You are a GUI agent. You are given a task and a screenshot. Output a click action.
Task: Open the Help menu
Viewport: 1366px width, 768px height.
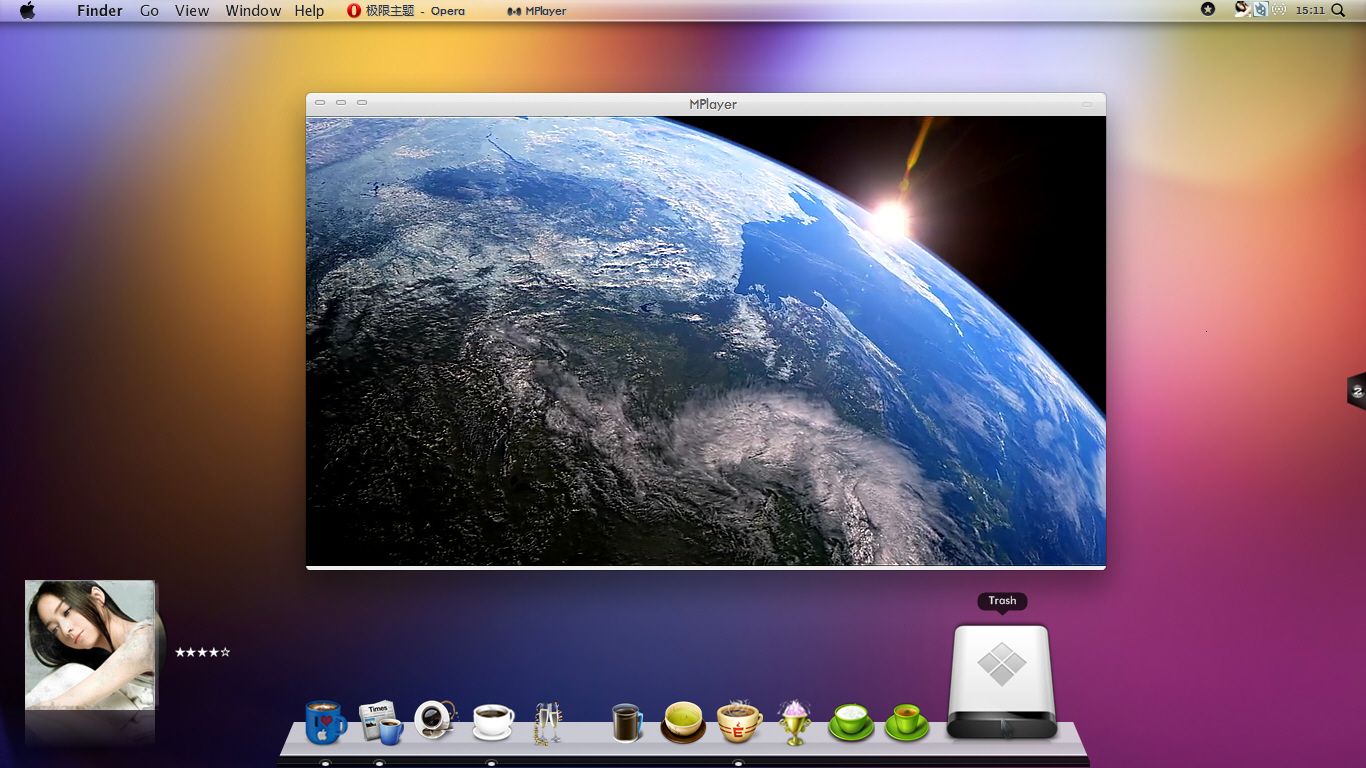(x=309, y=11)
